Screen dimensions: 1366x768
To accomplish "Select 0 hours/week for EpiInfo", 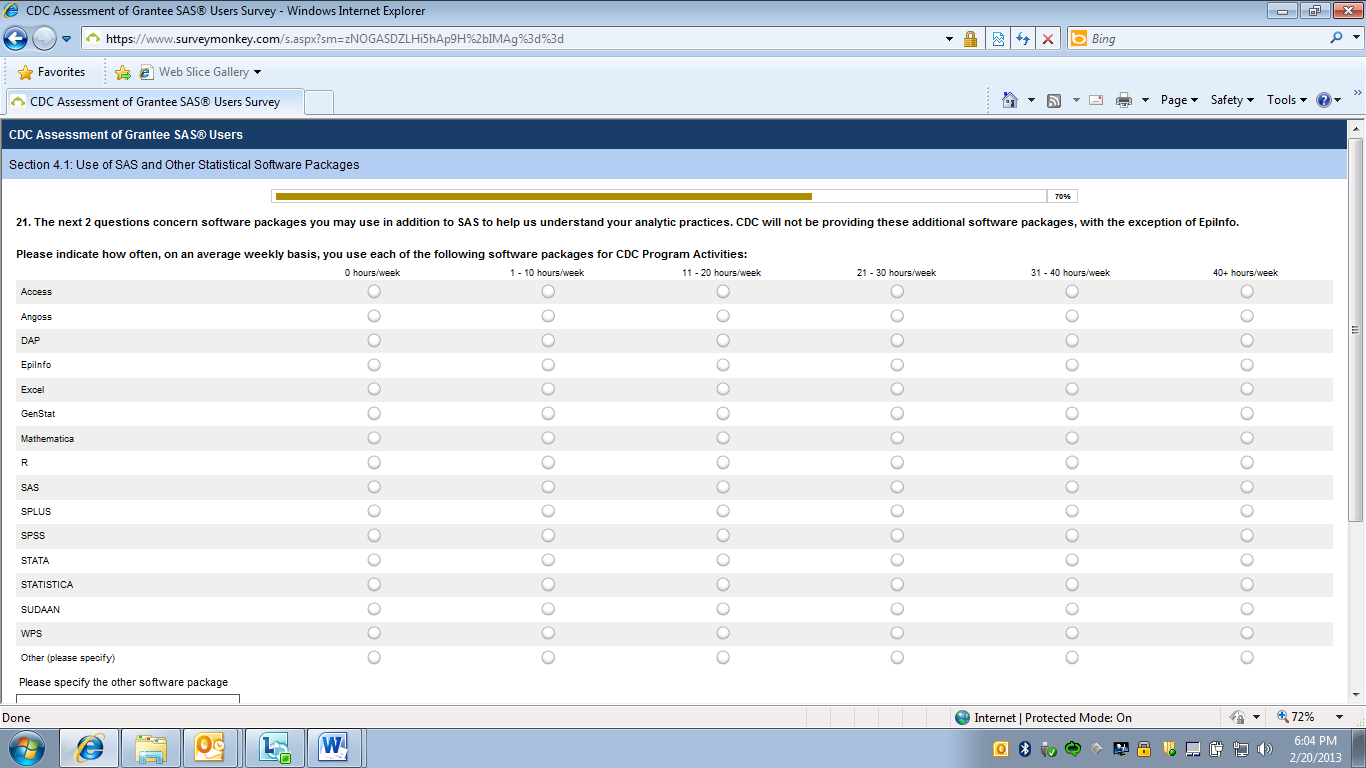I will 374,365.
